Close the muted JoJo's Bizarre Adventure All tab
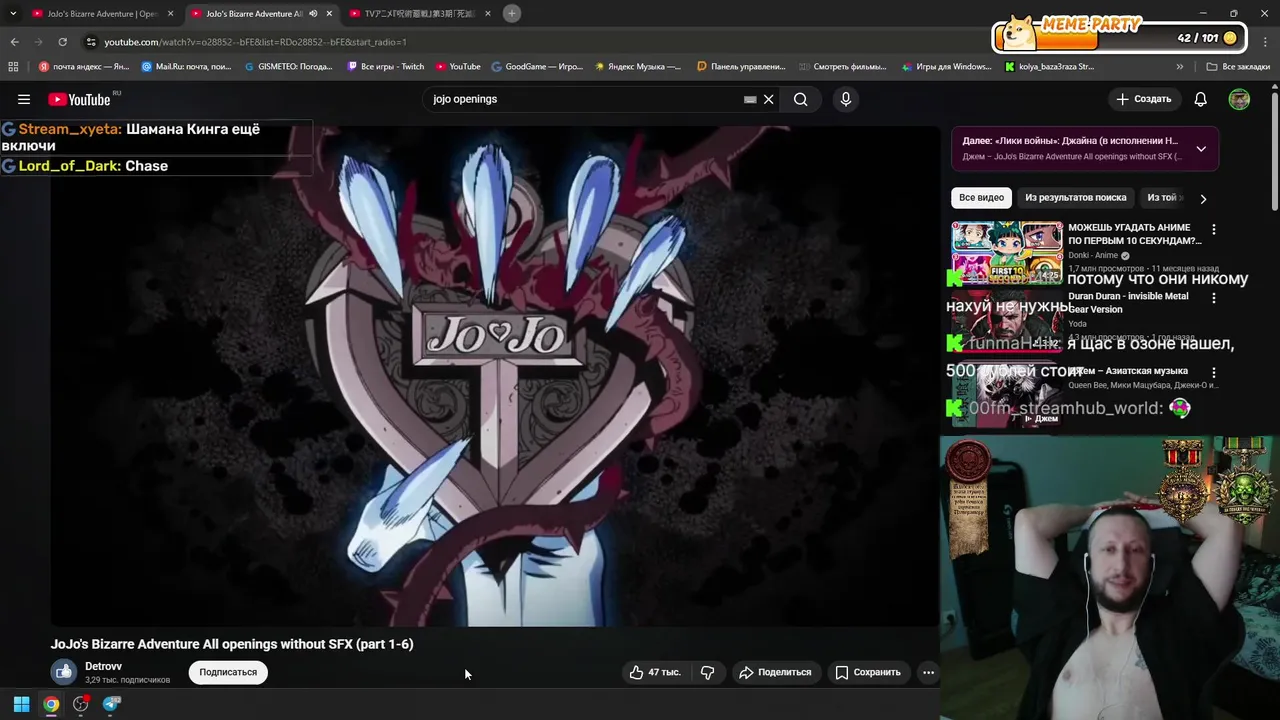This screenshot has height=720, width=1280. pos(329,14)
